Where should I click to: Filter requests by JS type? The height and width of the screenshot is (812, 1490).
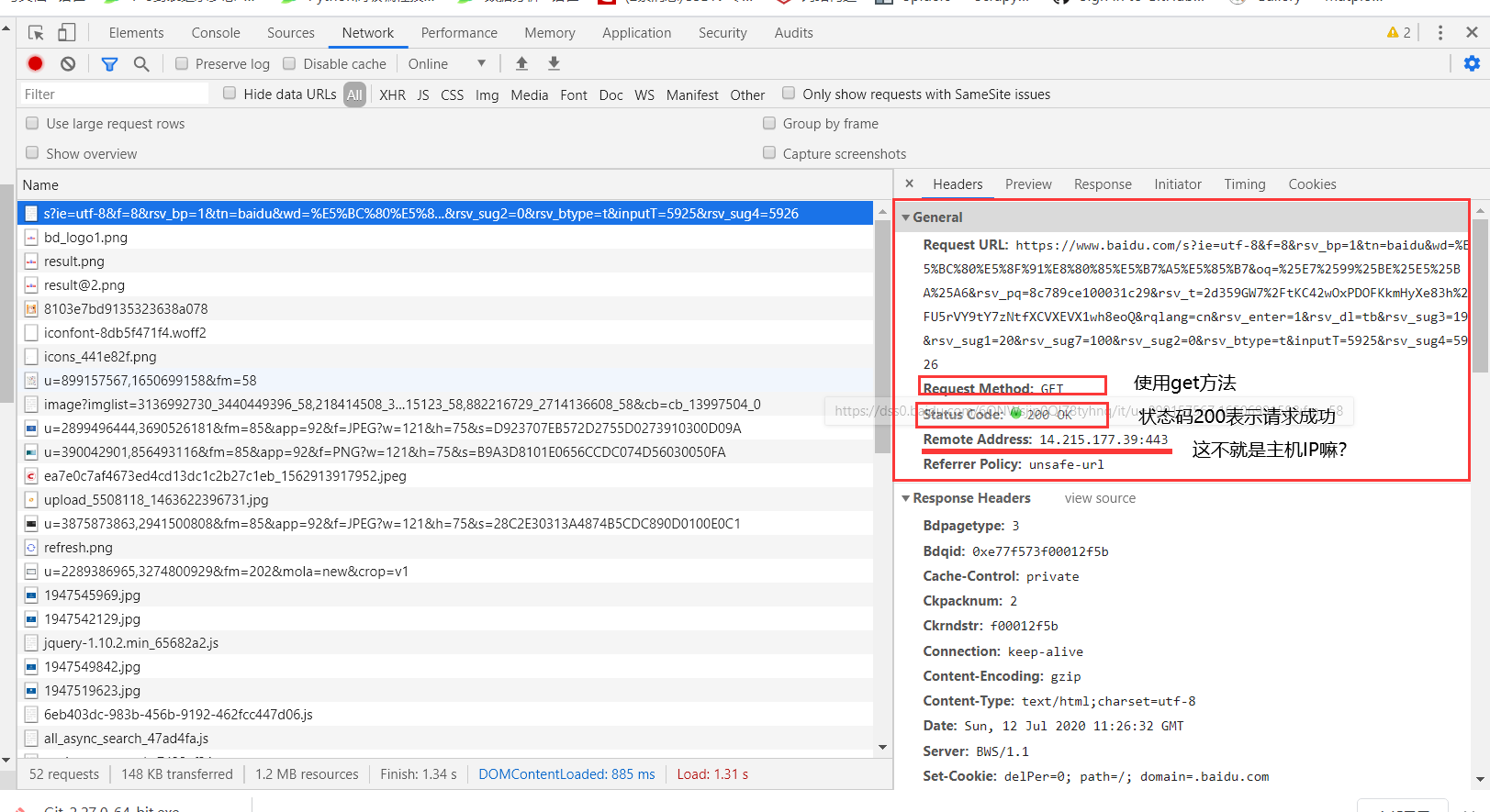(423, 95)
